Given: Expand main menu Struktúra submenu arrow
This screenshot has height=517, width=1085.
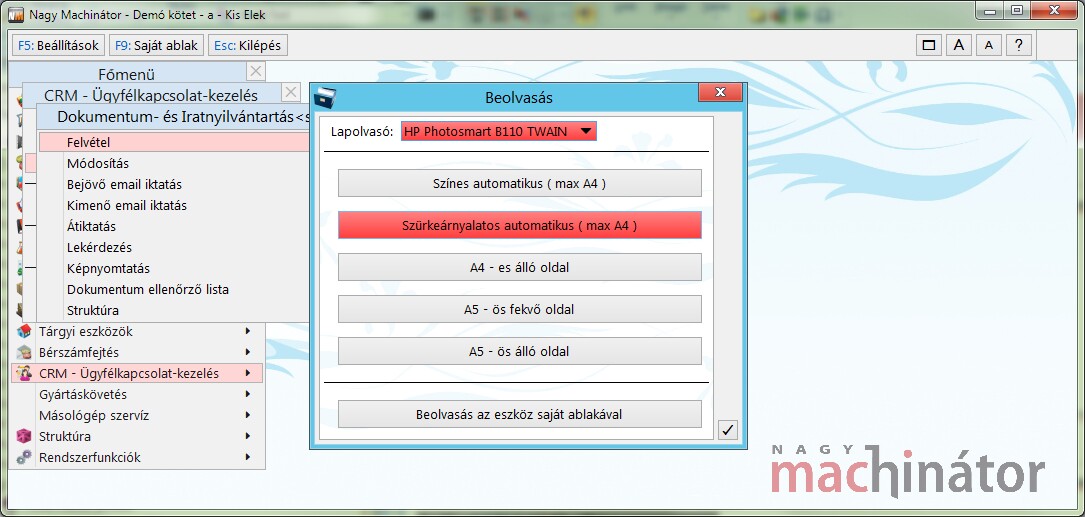Looking at the screenshot, I should click(248, 436).
